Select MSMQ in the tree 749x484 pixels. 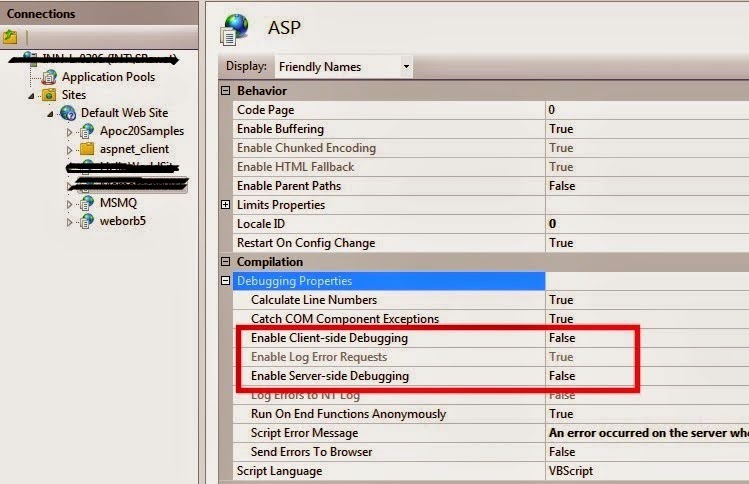pyautogui.click(x=118, y=203)
